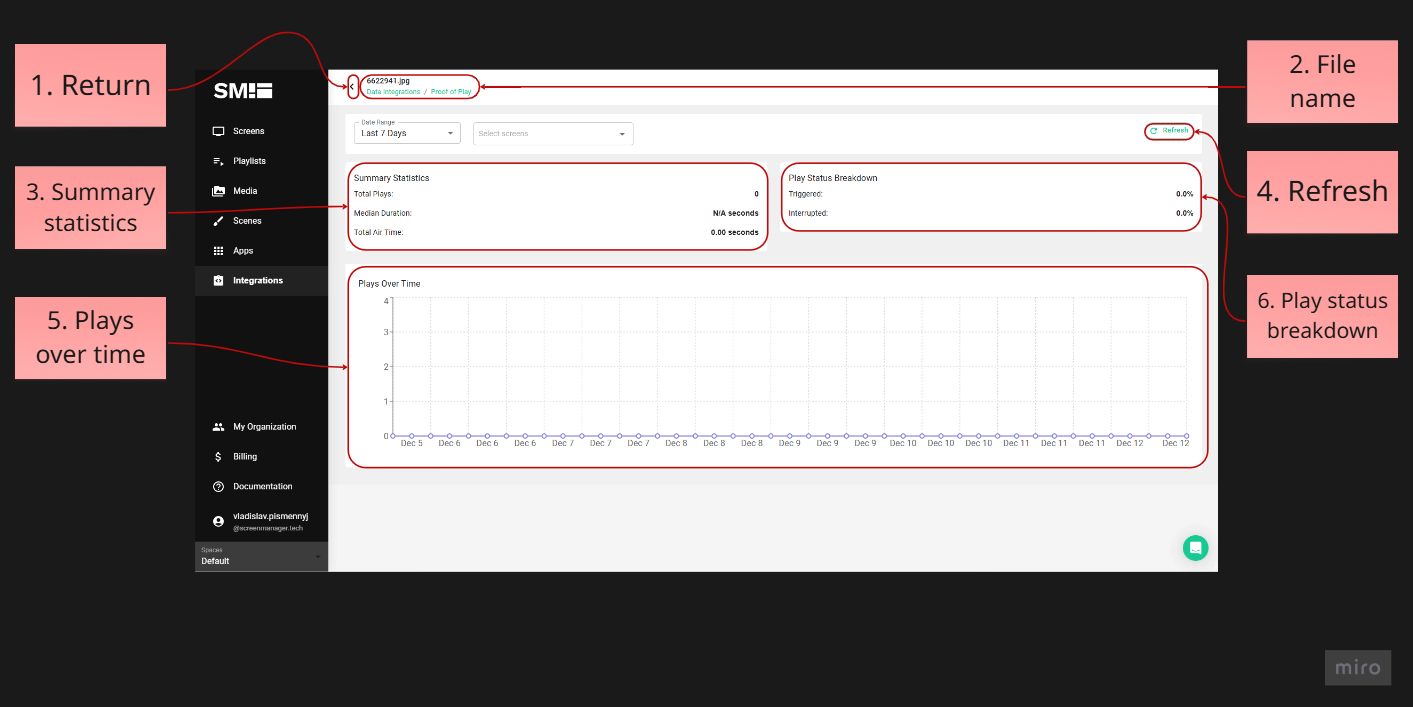Click the Media icon in sidebar

[x=218, y=191]
